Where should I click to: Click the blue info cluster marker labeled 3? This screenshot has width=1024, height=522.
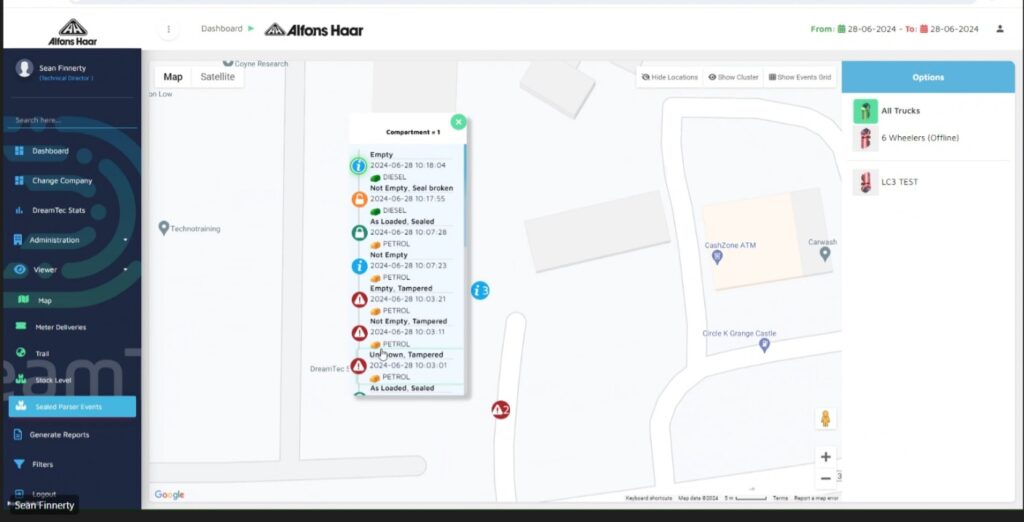click(480, 291)
